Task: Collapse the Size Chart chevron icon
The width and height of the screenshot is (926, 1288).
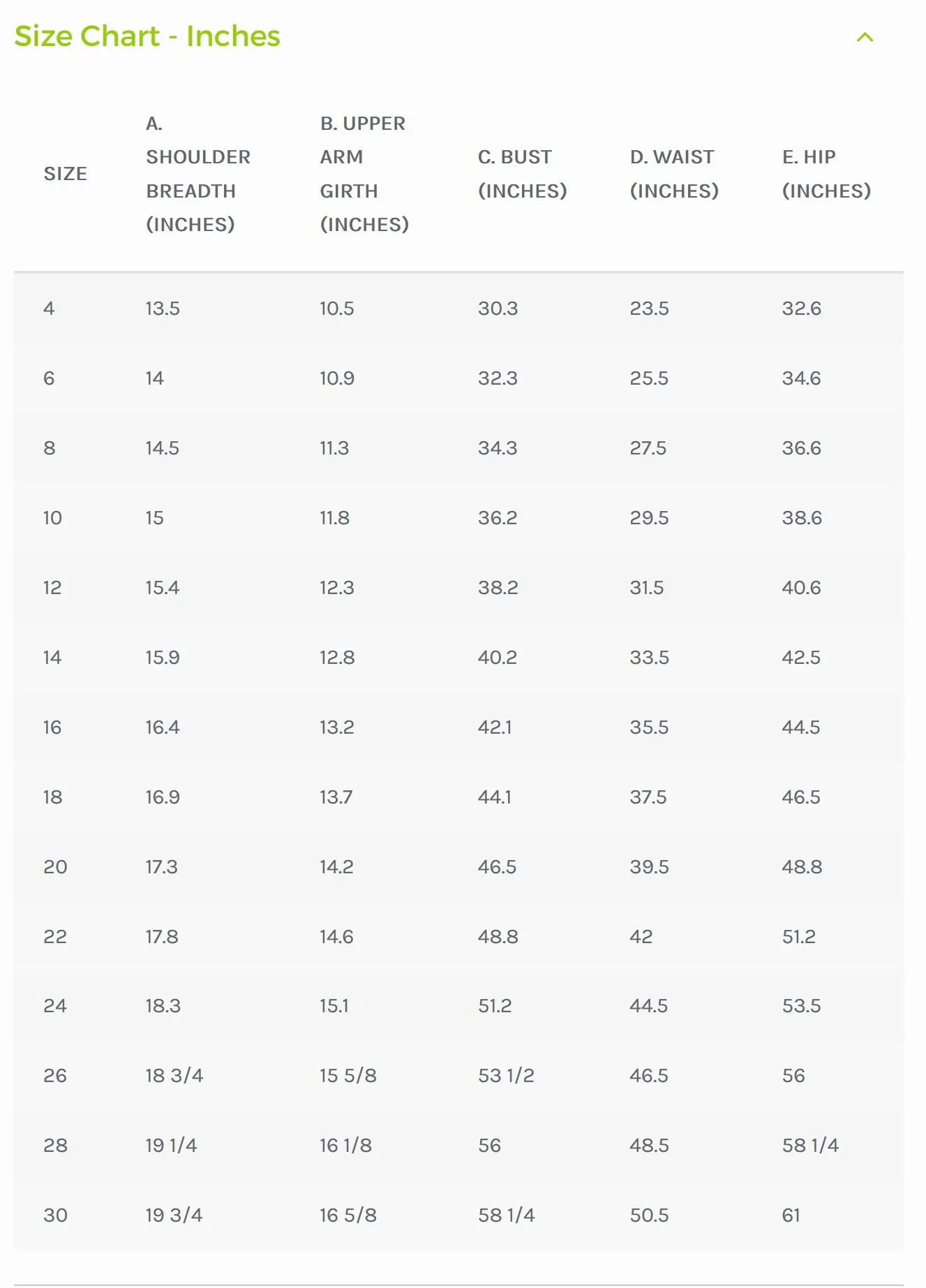Action: tap(865, 37)
